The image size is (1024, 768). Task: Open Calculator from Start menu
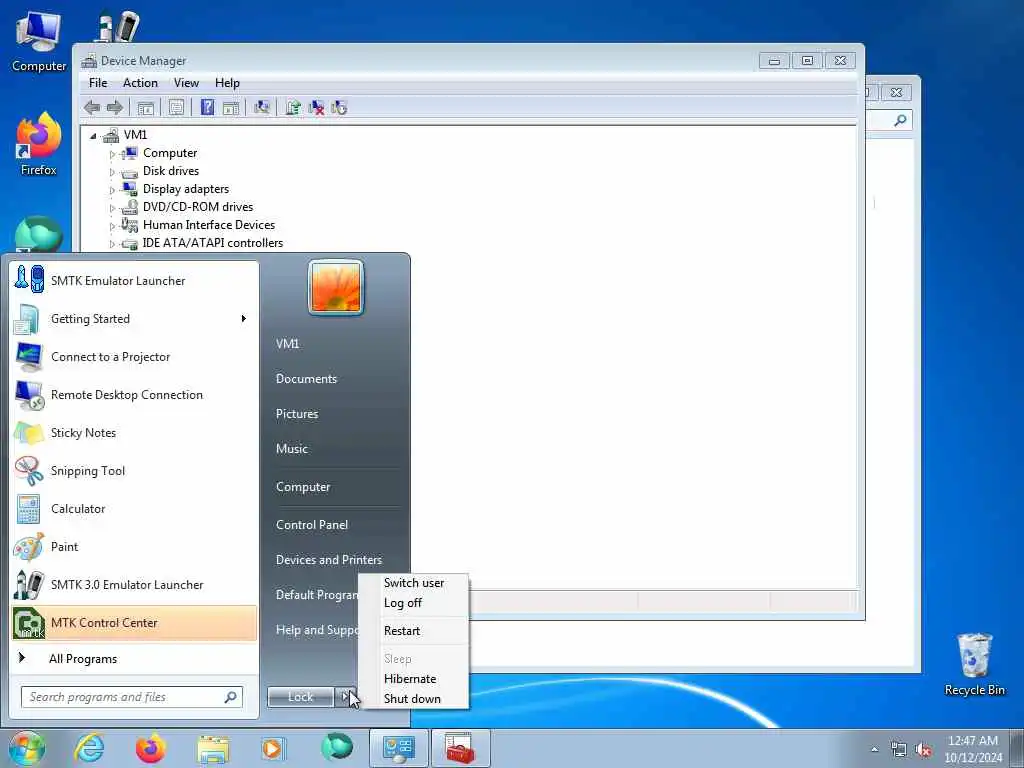(x=135, y=509)
